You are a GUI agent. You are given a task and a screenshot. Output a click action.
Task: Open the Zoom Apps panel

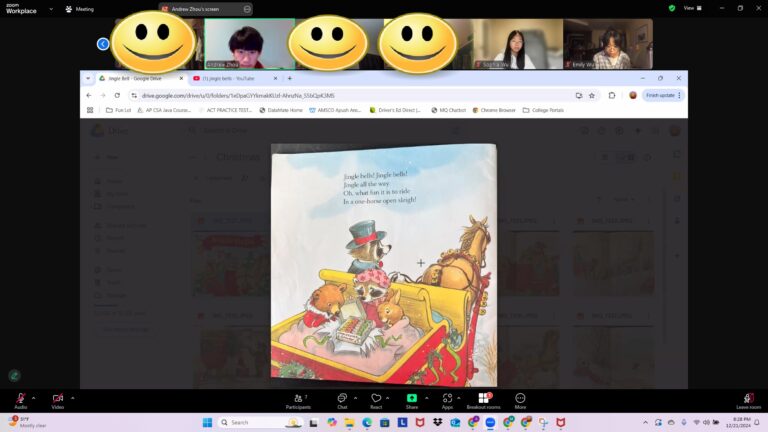click(x=447, y=401)
